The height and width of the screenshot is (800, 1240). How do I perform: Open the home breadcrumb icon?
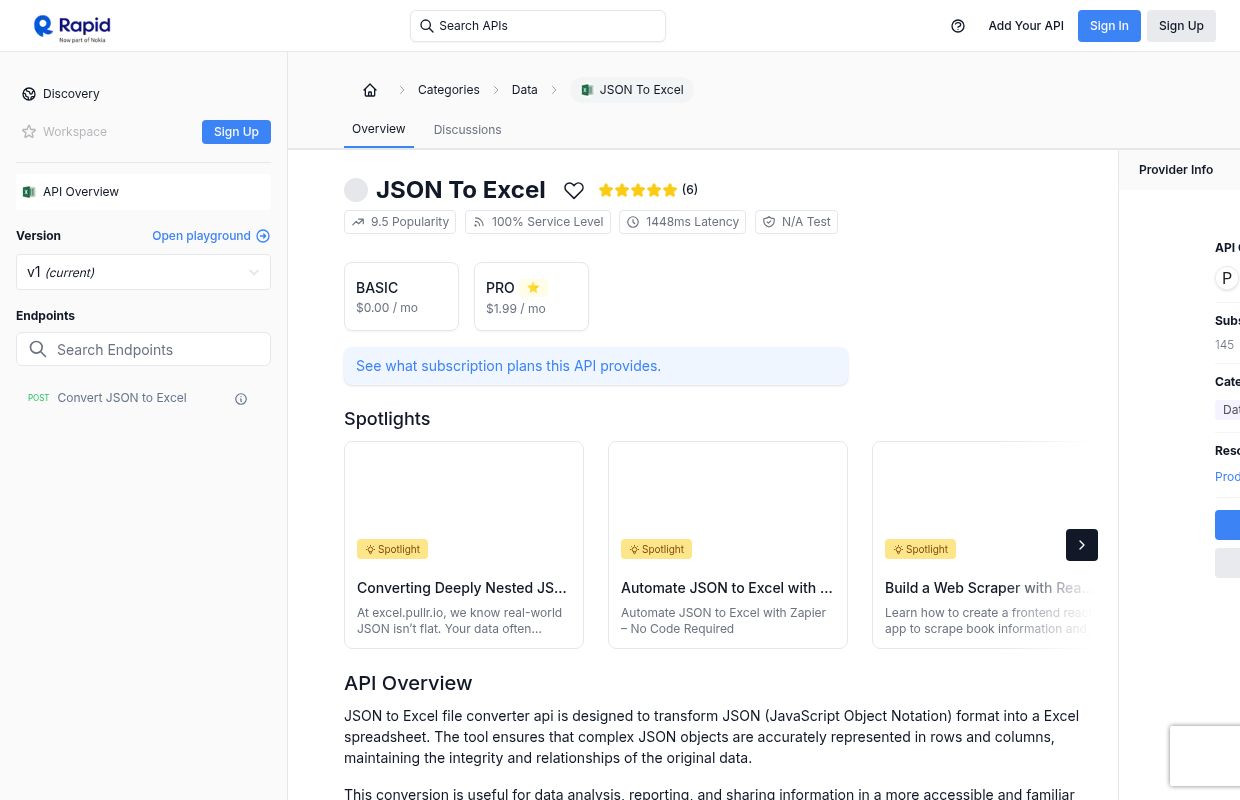pyautogui.click(x=370, y=90)
